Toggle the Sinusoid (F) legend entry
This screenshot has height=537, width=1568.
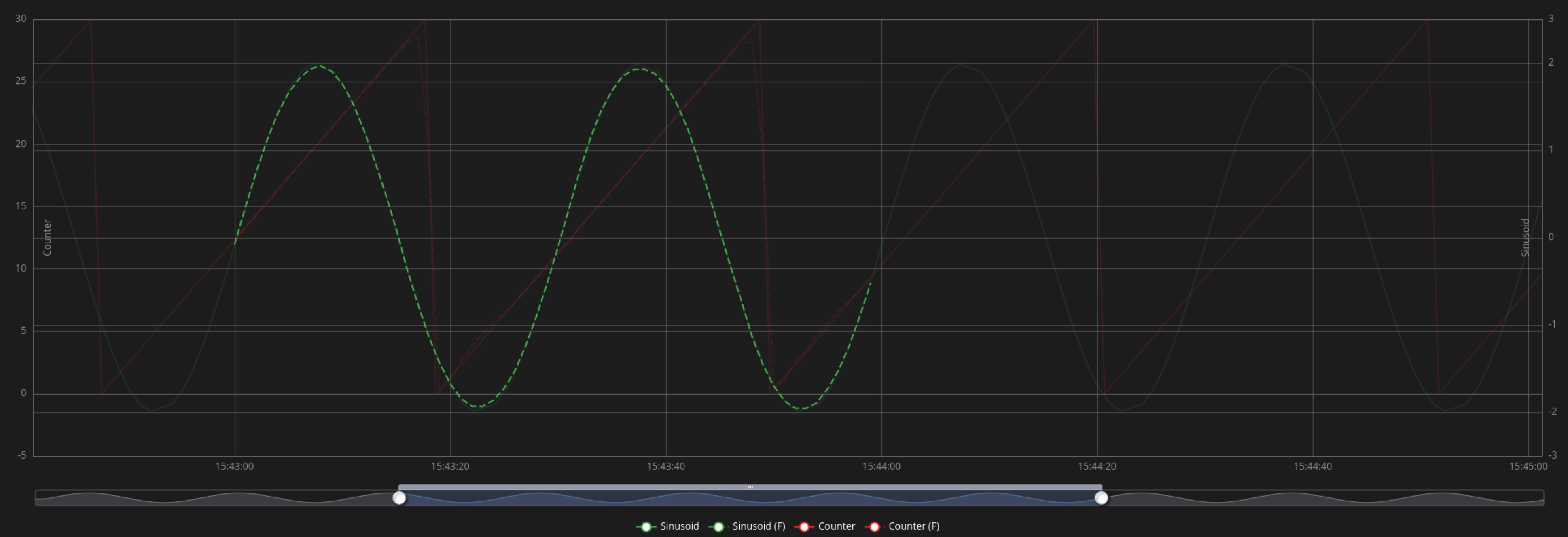point(747,526)
